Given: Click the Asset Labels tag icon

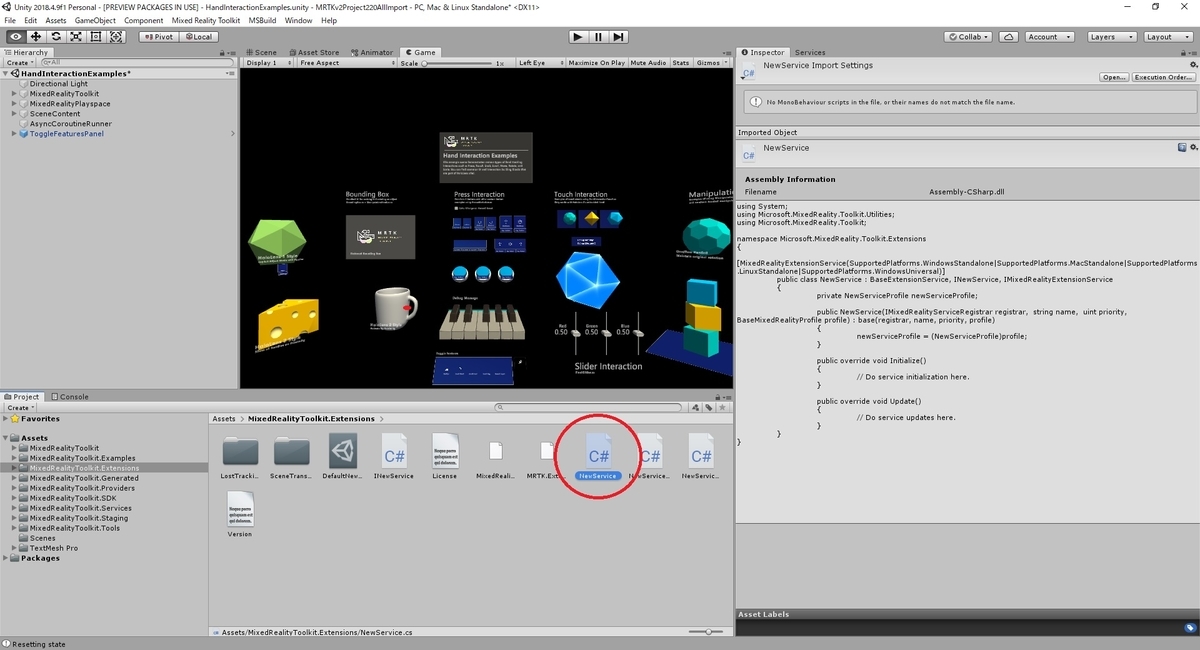Looking at the screenshot, I should pos(1190,628).
